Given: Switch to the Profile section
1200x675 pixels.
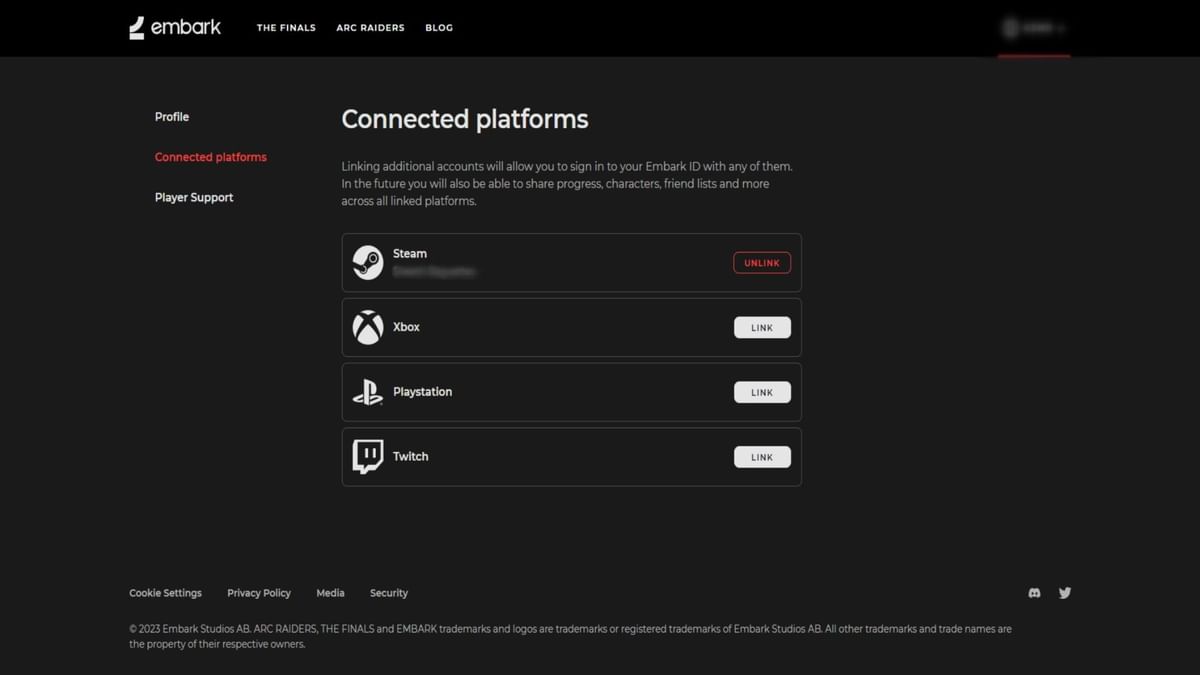Looking at the screenshot, I should (x=171, y=117).
